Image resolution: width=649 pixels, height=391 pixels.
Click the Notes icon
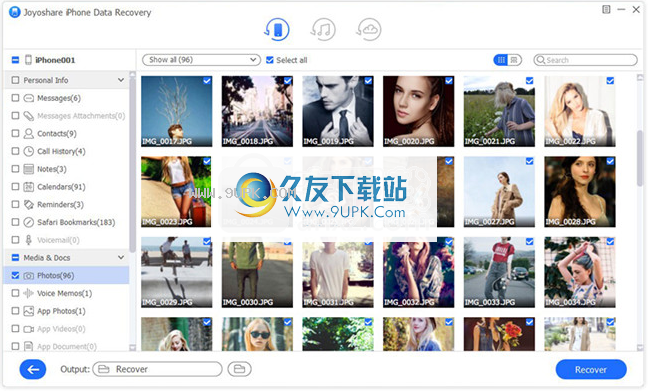click(29, 169)
